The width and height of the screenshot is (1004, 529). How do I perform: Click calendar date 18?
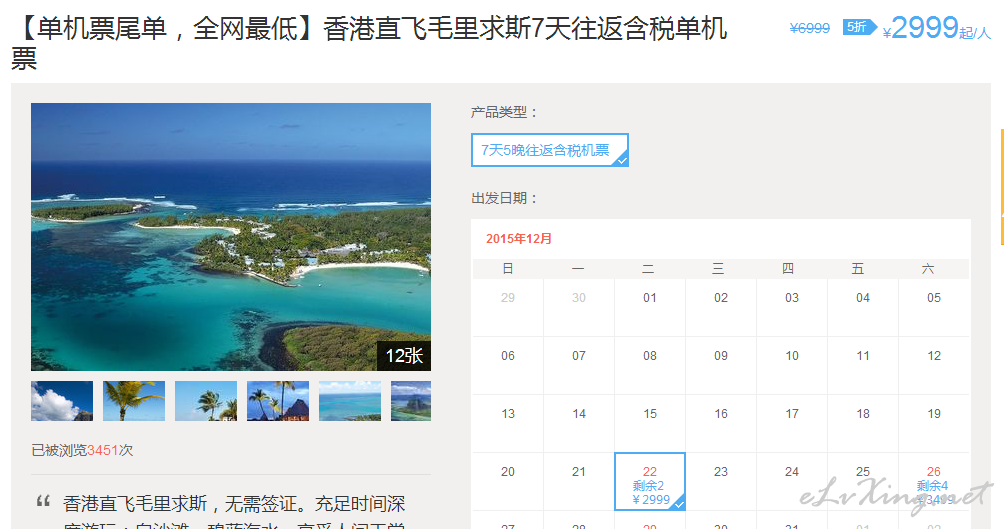863,414
